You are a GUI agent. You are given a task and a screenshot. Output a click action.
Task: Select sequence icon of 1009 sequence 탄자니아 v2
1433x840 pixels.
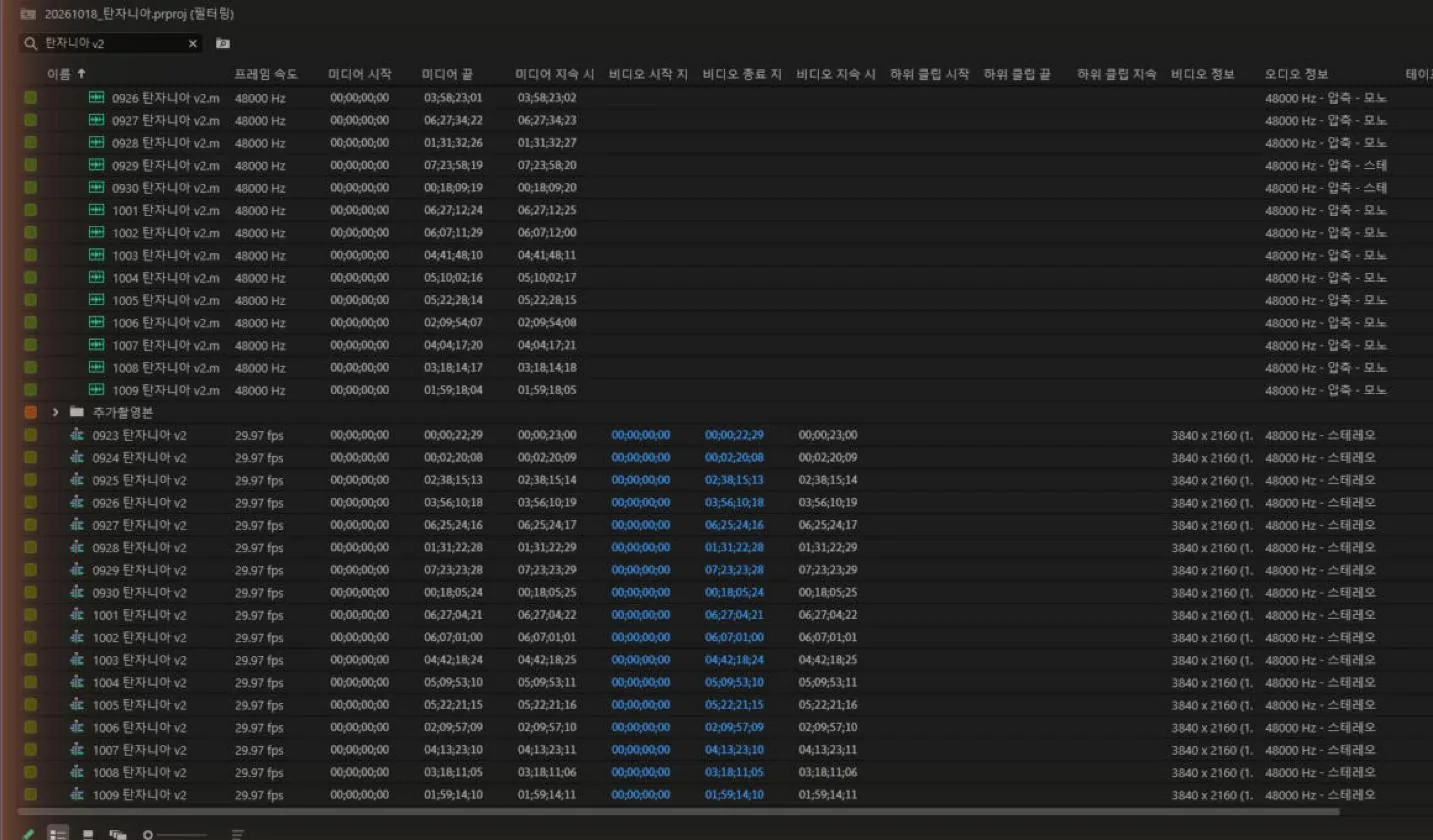78,795
